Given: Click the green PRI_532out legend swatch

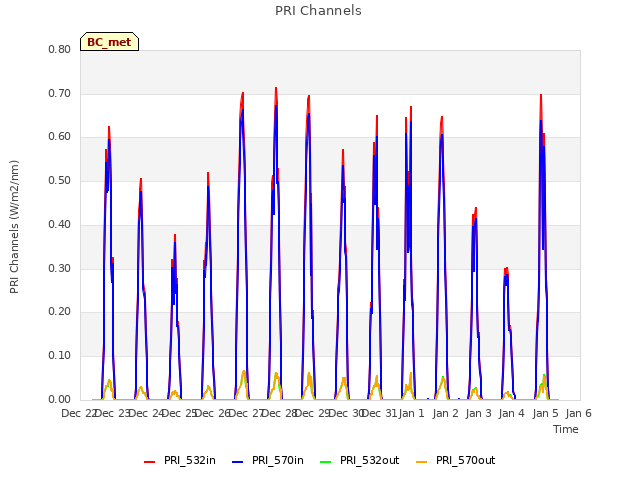Looking at the screenshot, I should tap(326, 462).
